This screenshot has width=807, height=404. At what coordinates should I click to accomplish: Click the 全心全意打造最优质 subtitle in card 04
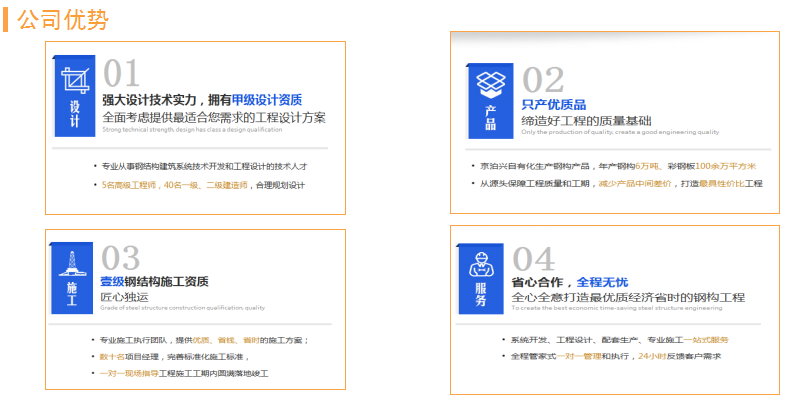[x=628, y=297]
